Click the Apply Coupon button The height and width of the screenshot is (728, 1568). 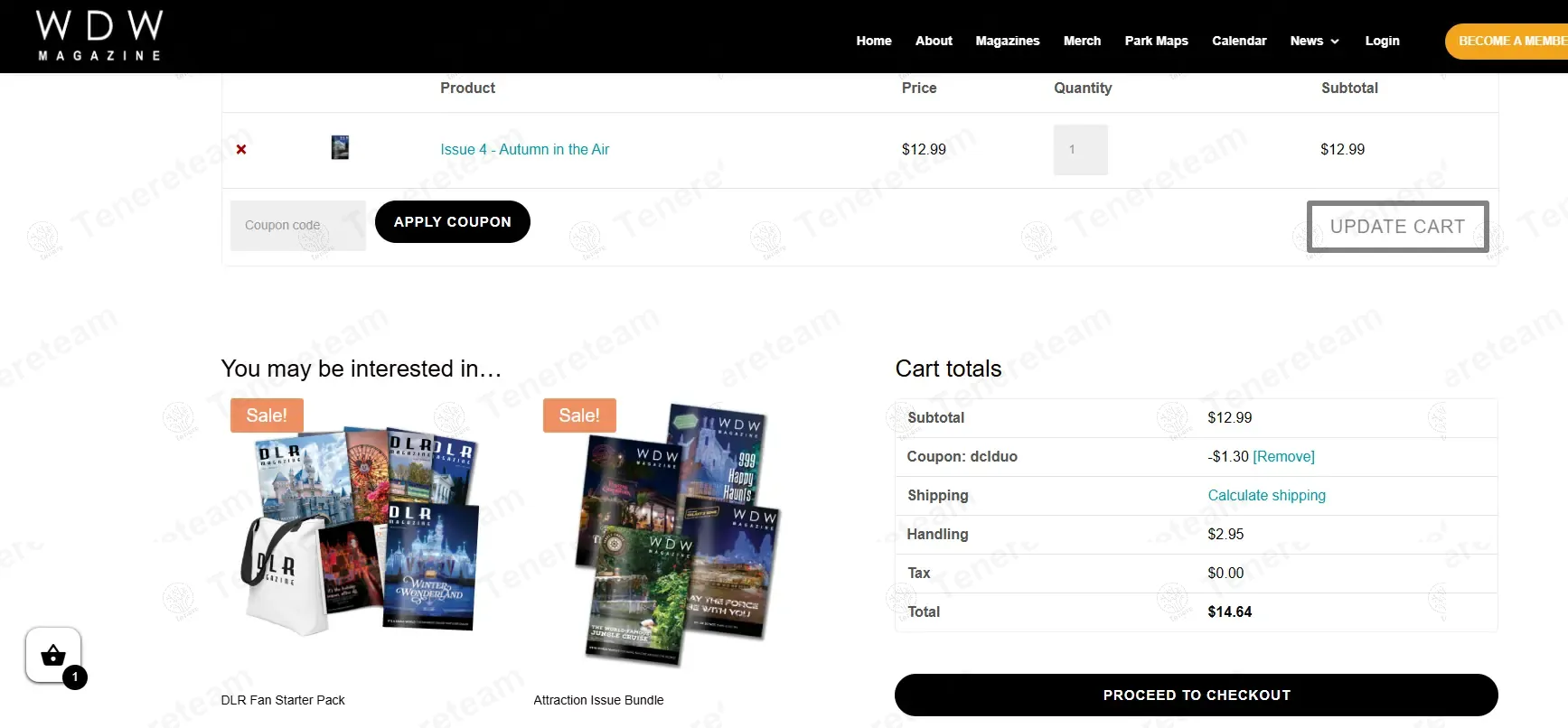point(452,221)
